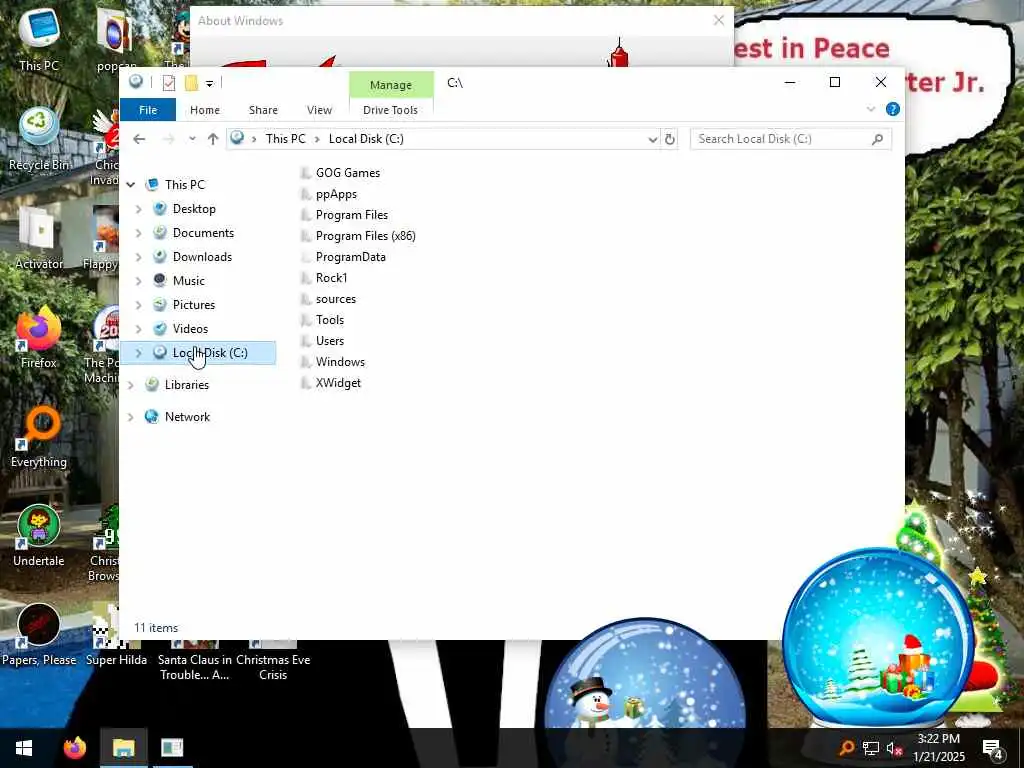Expand the Network tree node
1024x768 pixels.
[131, 417]
